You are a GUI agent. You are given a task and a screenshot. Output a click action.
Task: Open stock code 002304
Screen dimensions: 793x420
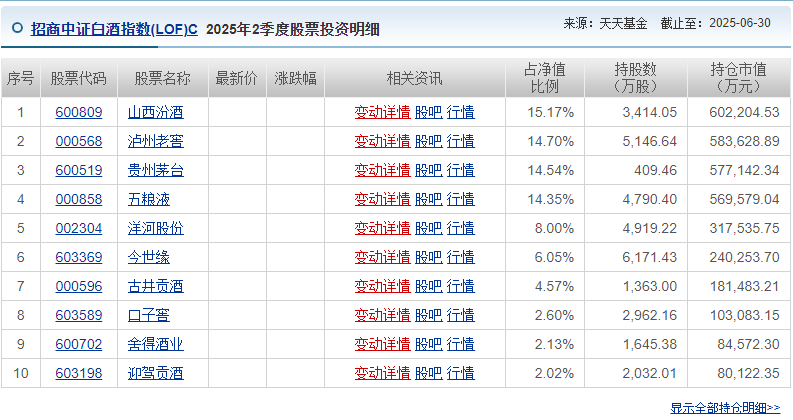(x=79, y=228)
